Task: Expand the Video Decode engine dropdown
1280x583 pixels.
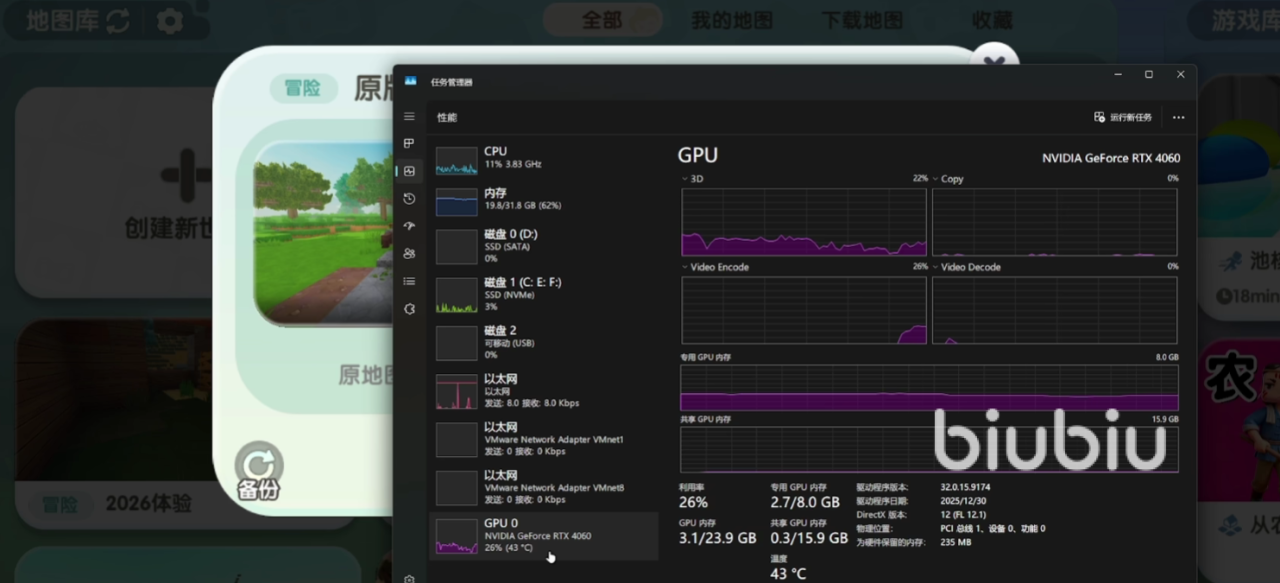Action: click(936, 267)
